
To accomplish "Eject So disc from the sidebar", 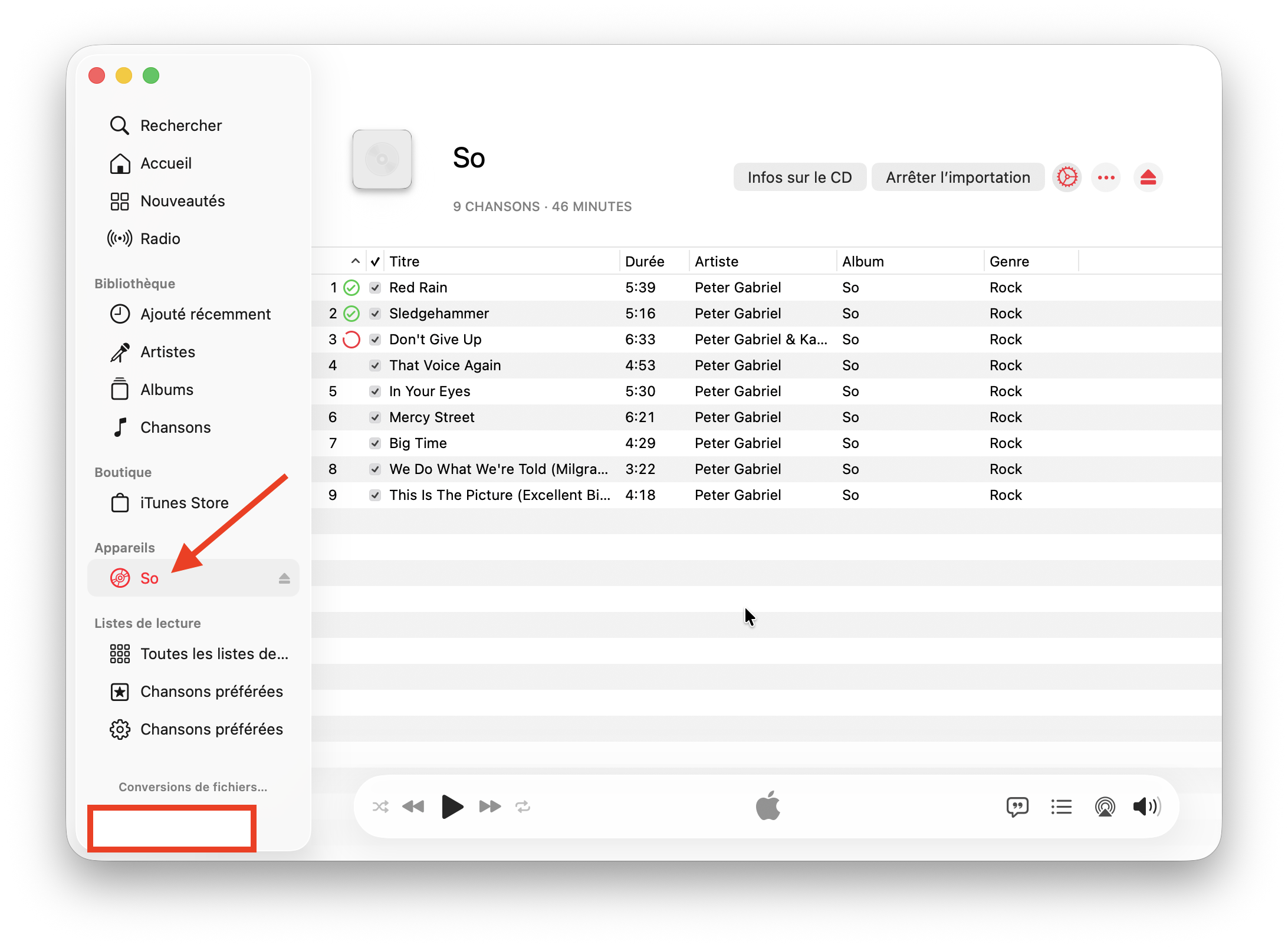I will pos(284,578).
